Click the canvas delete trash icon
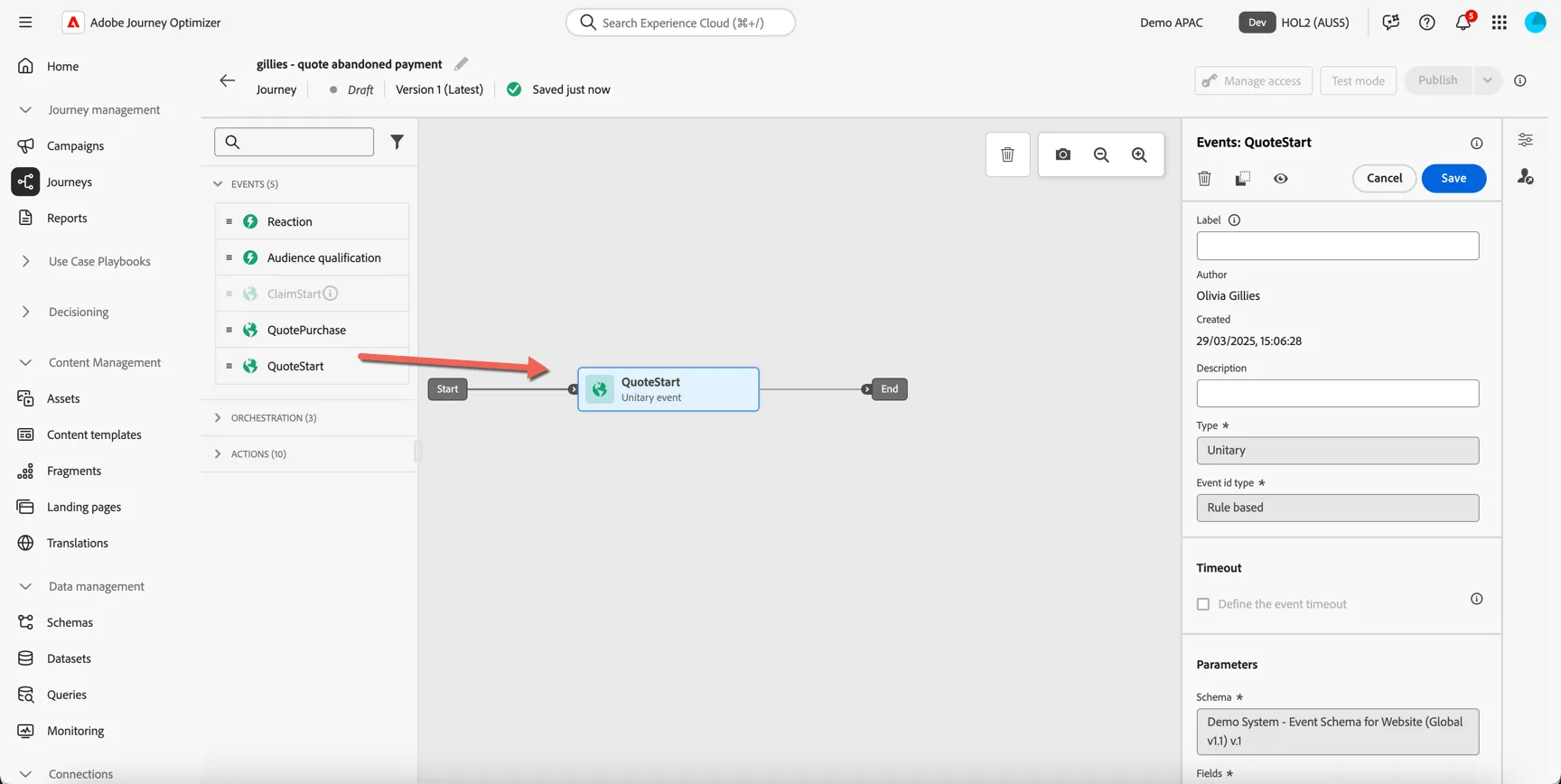The width and height of the screenshot is (1561, 784). coord(1008,154)
